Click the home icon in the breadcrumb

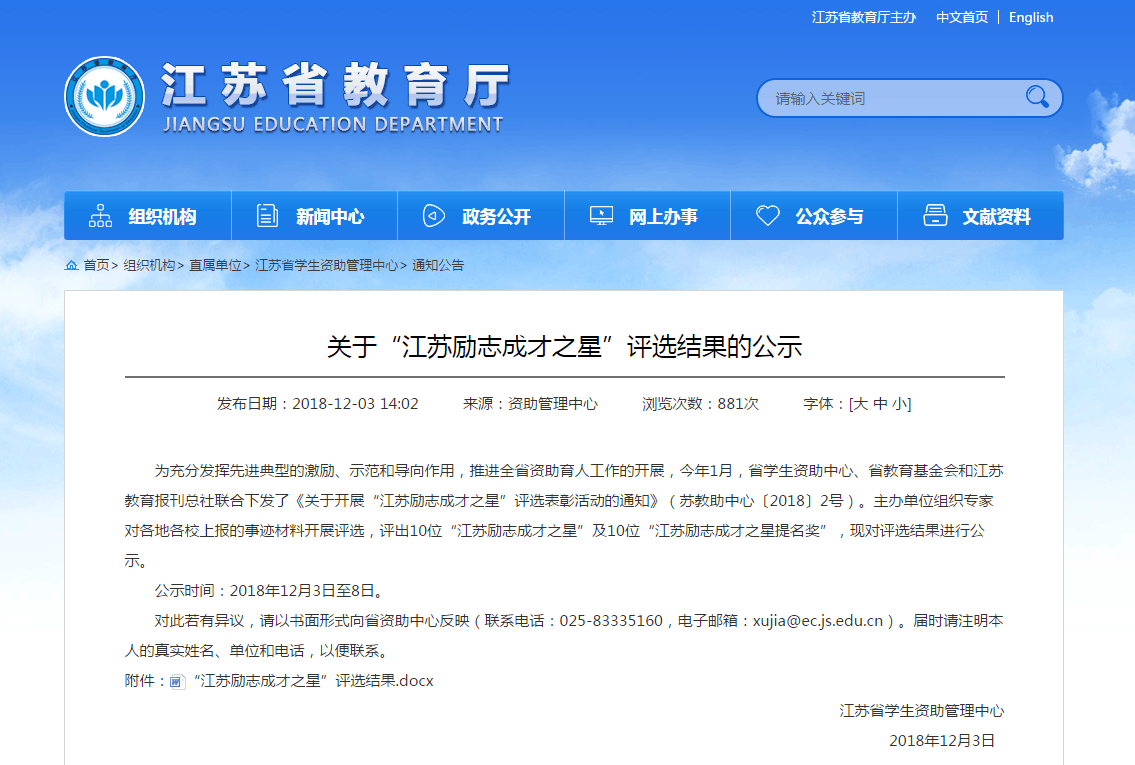(71, 266)
